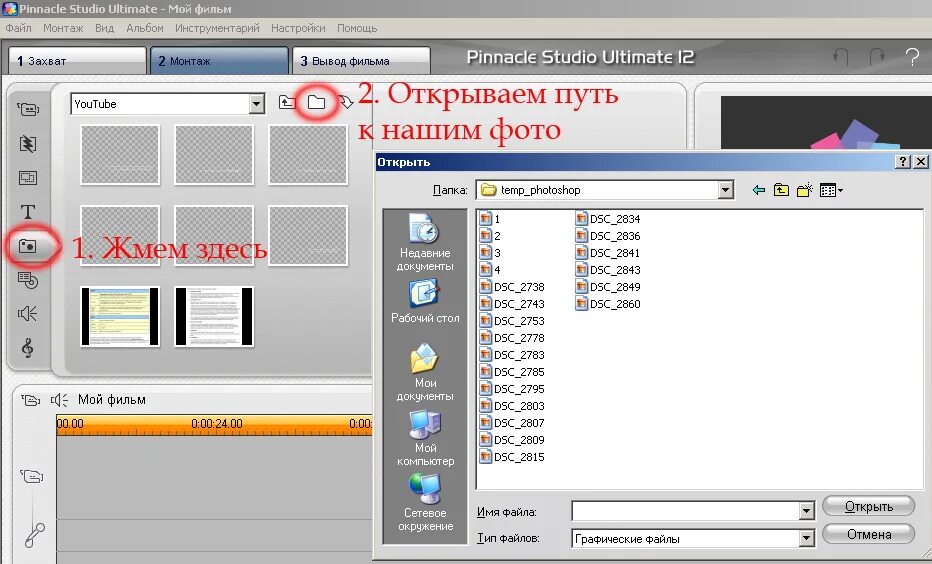
Task: Select the white text document thumbnail
Action: point(214,316)
